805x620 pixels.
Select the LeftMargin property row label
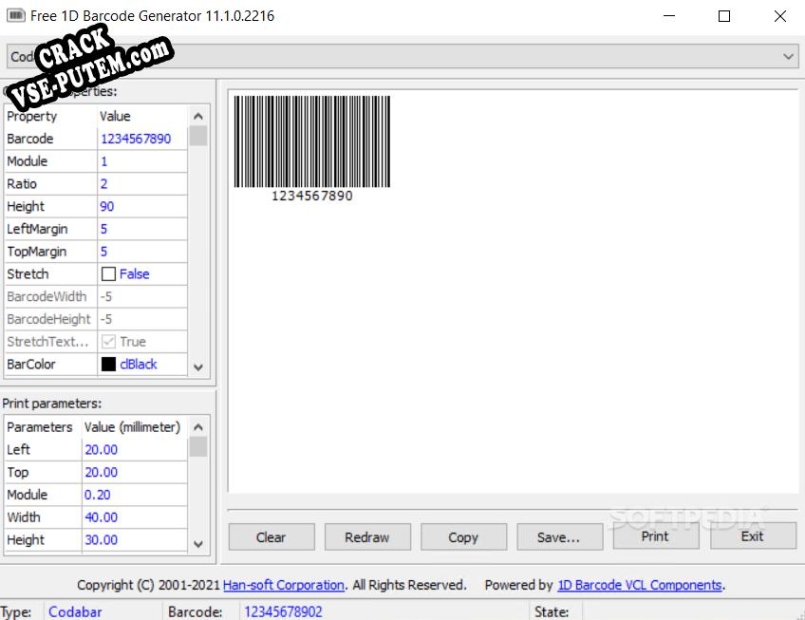click(x=37, y=229)
